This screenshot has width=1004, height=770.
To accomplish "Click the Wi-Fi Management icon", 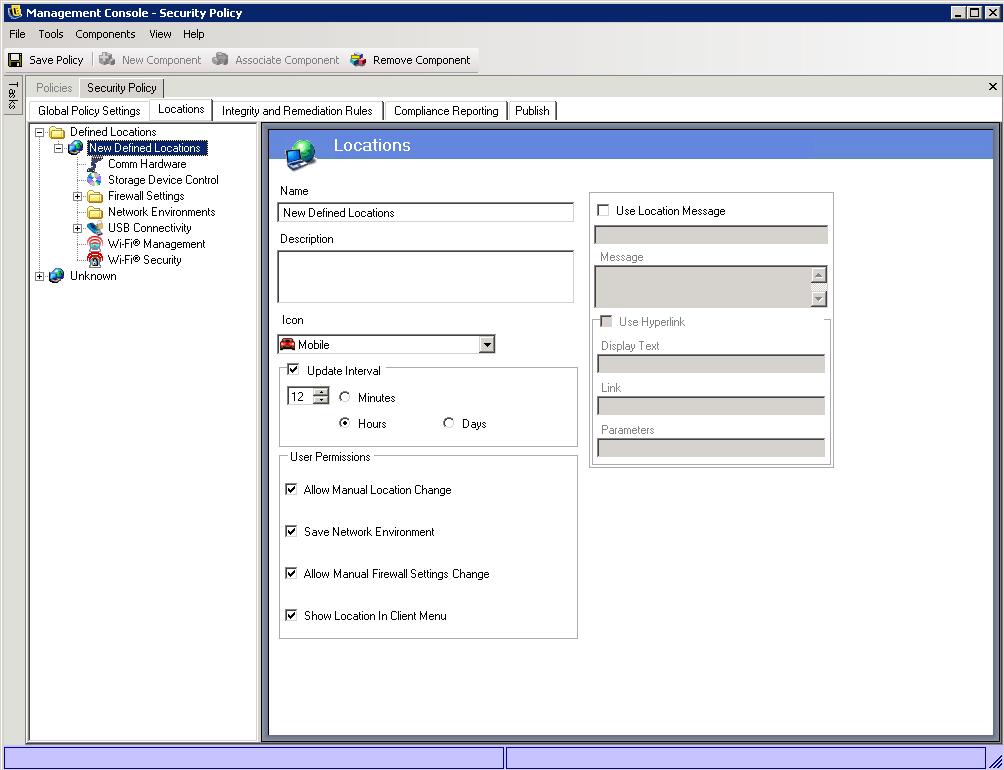I will point(95,244).
